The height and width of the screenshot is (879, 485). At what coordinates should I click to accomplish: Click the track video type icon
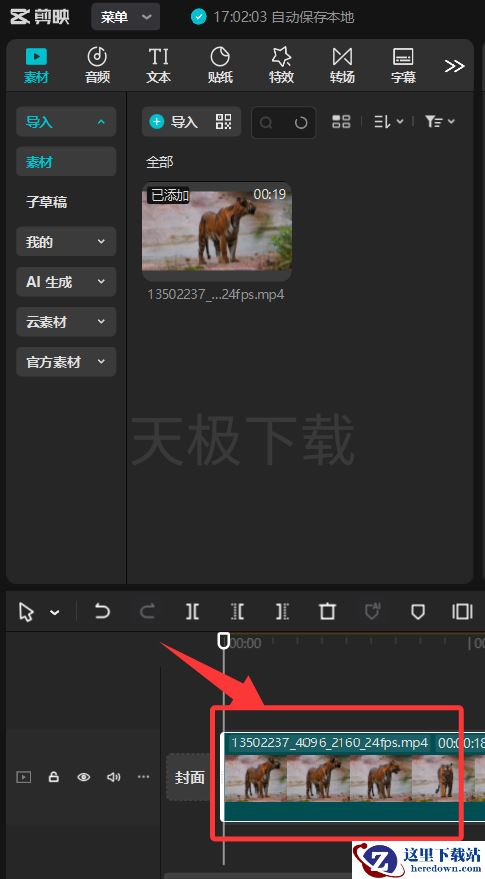coord(24,777)
